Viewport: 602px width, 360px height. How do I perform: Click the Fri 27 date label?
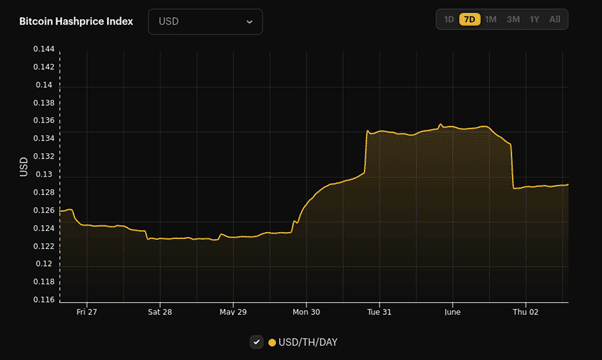87,312
